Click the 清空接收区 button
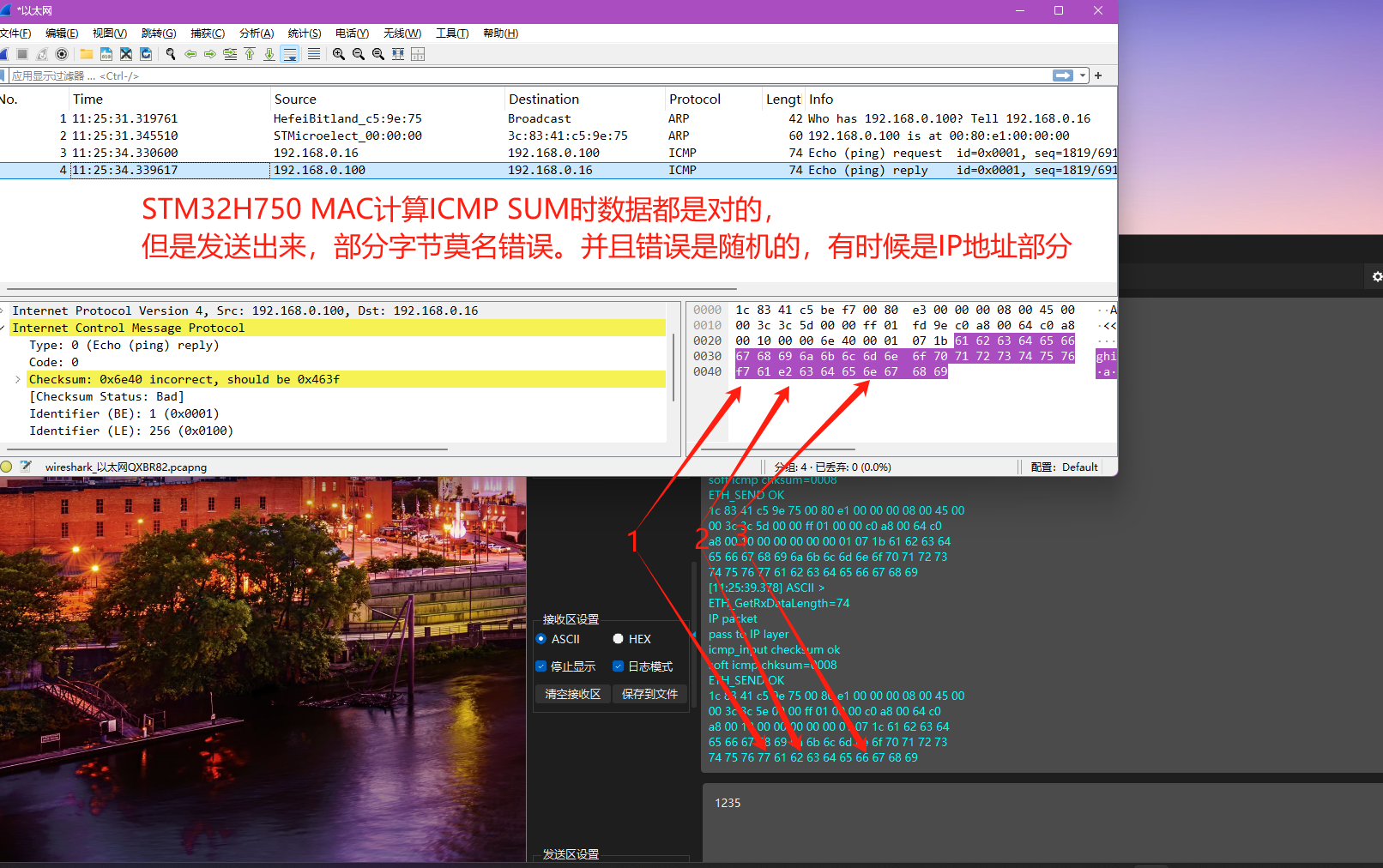Screen dimensions: 1383x868 [x=573, y=694]
